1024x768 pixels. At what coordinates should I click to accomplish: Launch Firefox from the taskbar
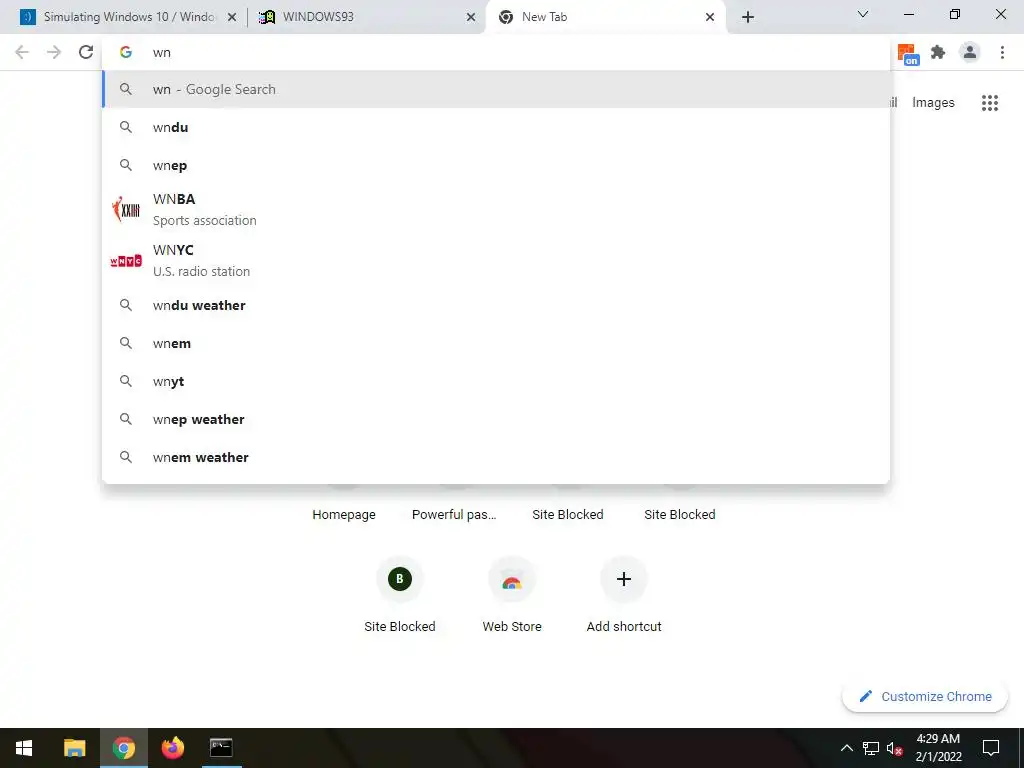click(172, 748)
